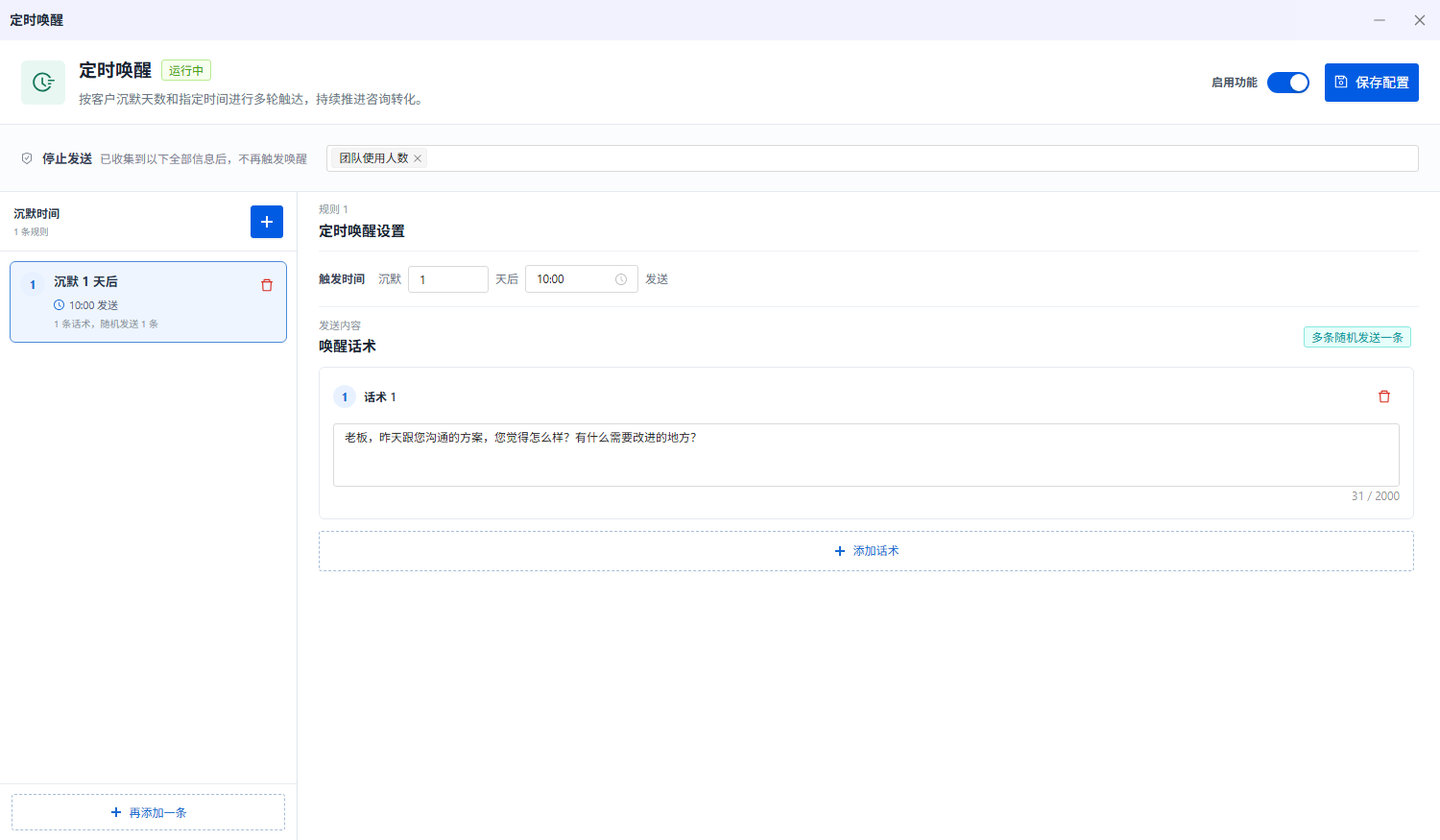The height and width of the screenshot is (840, 1440).
Task: Toggle the 启用功能 switch
Action: tap(1287, 83)
